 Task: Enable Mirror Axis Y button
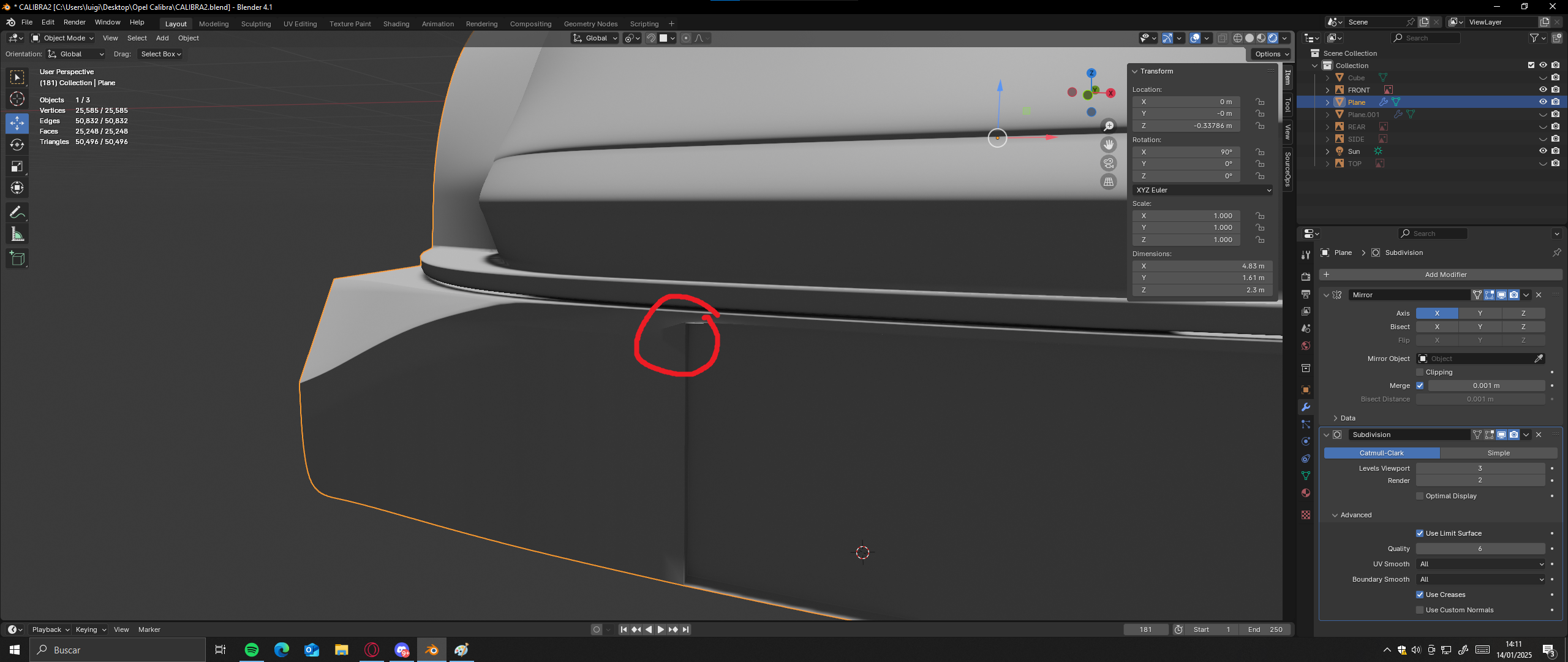click(1480, 313)
